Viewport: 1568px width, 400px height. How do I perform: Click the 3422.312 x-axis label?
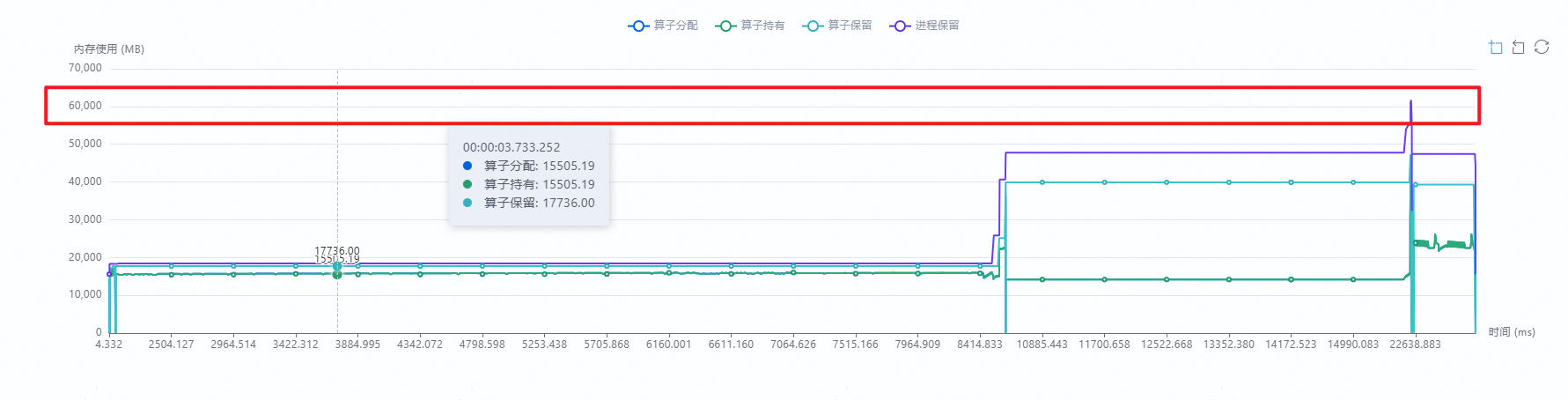[x=296, y=344]
